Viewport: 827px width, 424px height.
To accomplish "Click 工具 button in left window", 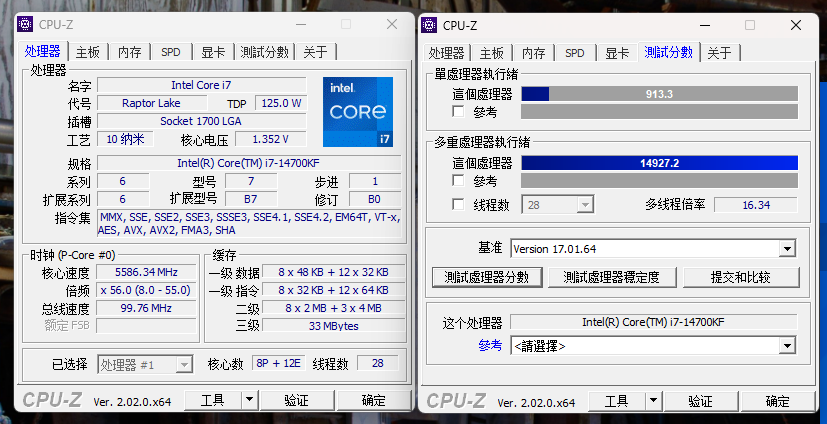I will (213, 401).
